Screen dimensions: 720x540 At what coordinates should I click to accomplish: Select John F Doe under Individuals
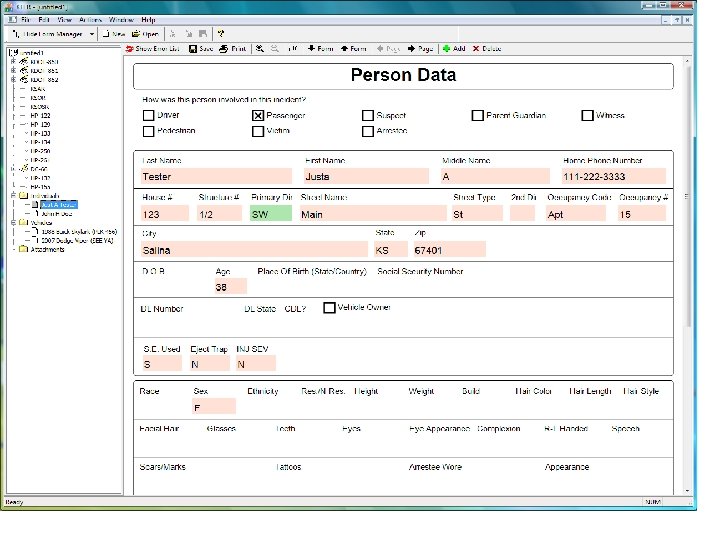point(56,214)
